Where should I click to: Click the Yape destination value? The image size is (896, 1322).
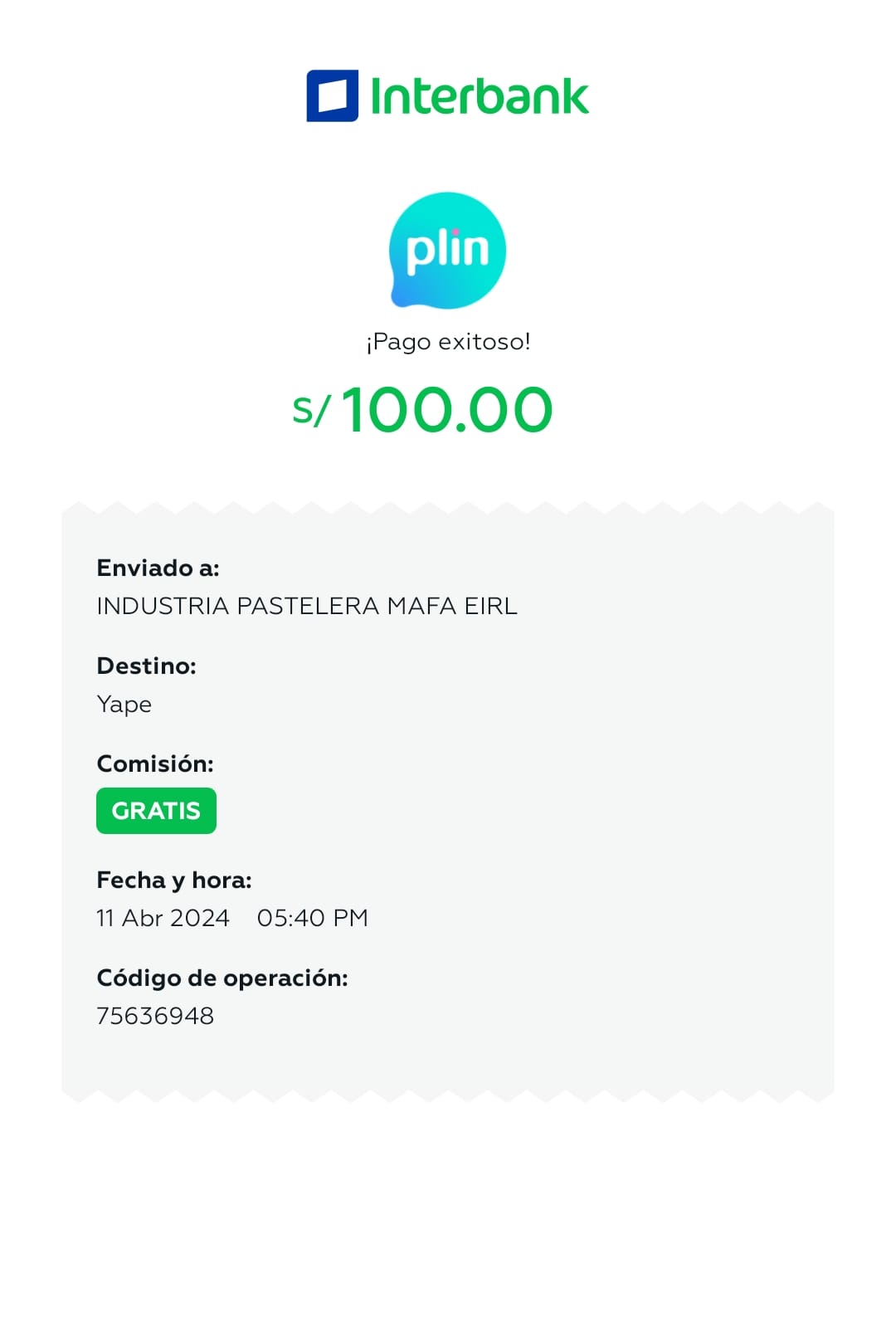[x=124, y=705]
